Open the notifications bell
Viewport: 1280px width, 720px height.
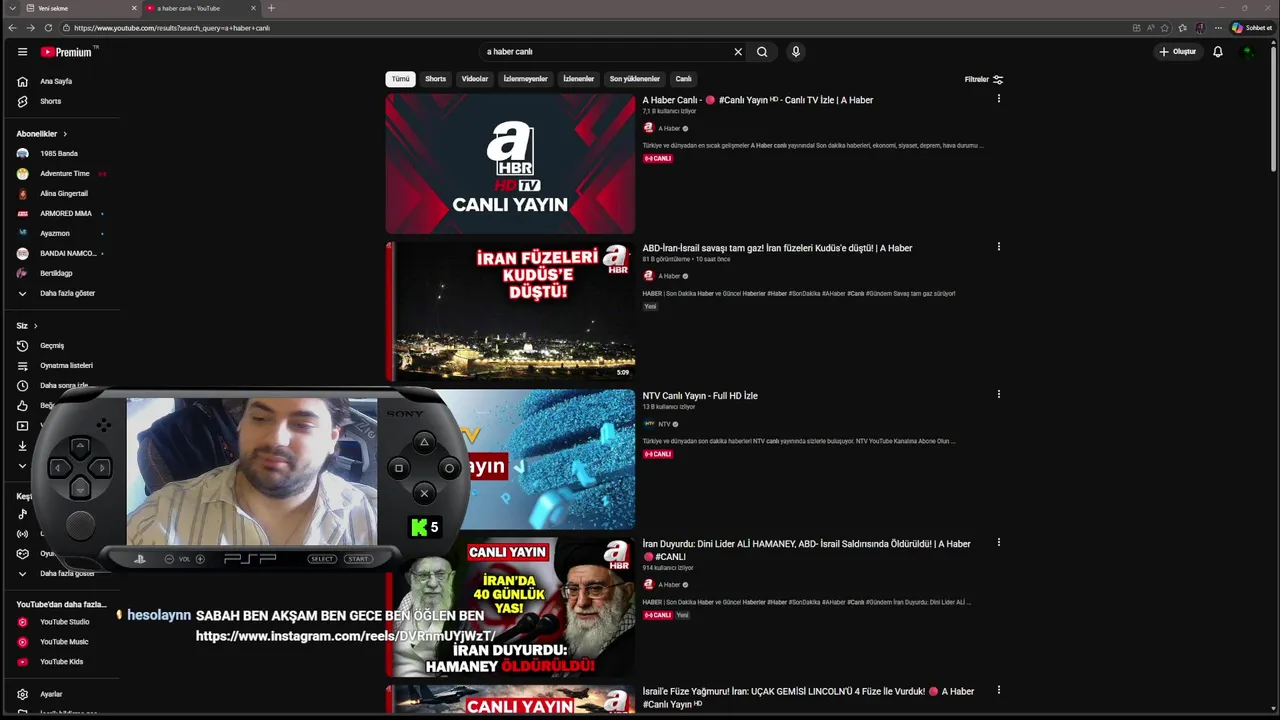pyautogui.click(x=1218, y=52)
